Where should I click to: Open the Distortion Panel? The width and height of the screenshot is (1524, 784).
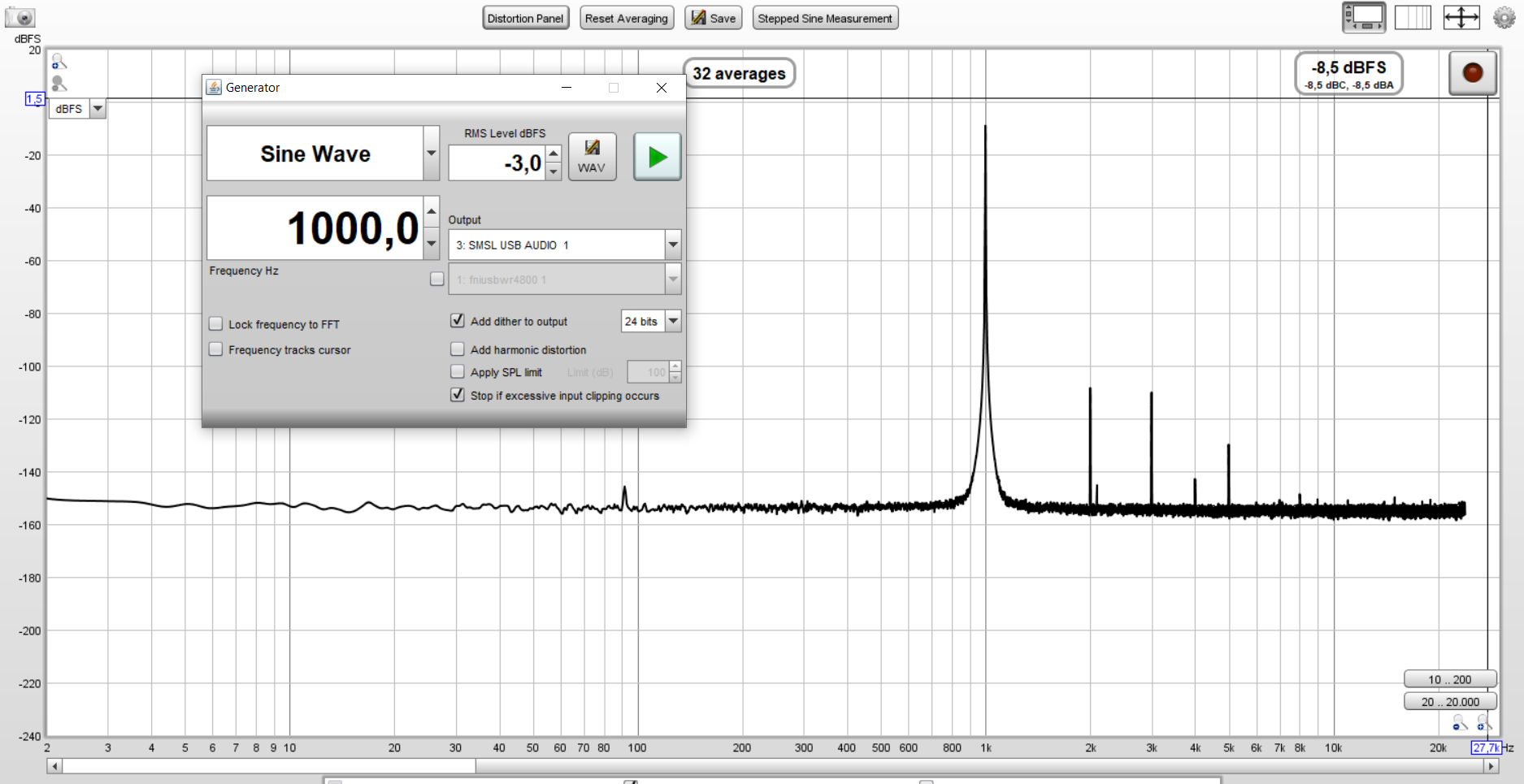tap(526, 19)
